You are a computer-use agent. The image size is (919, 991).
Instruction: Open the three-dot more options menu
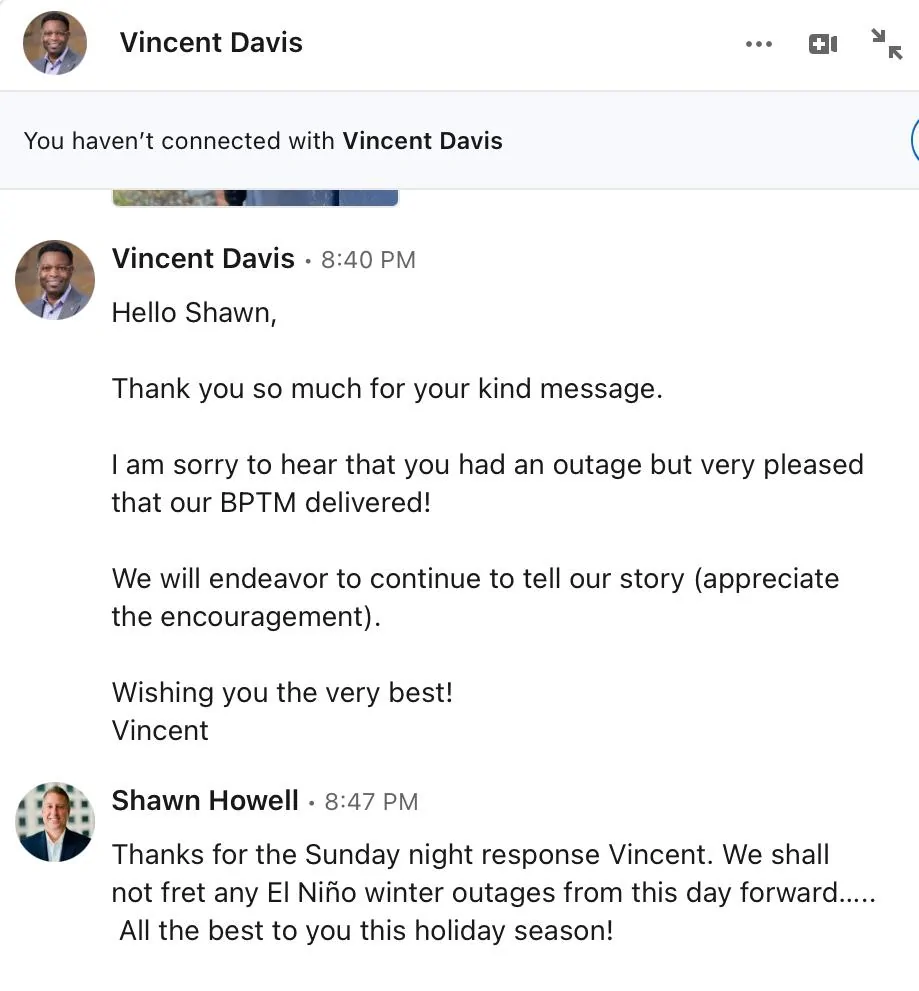(759, 44)
